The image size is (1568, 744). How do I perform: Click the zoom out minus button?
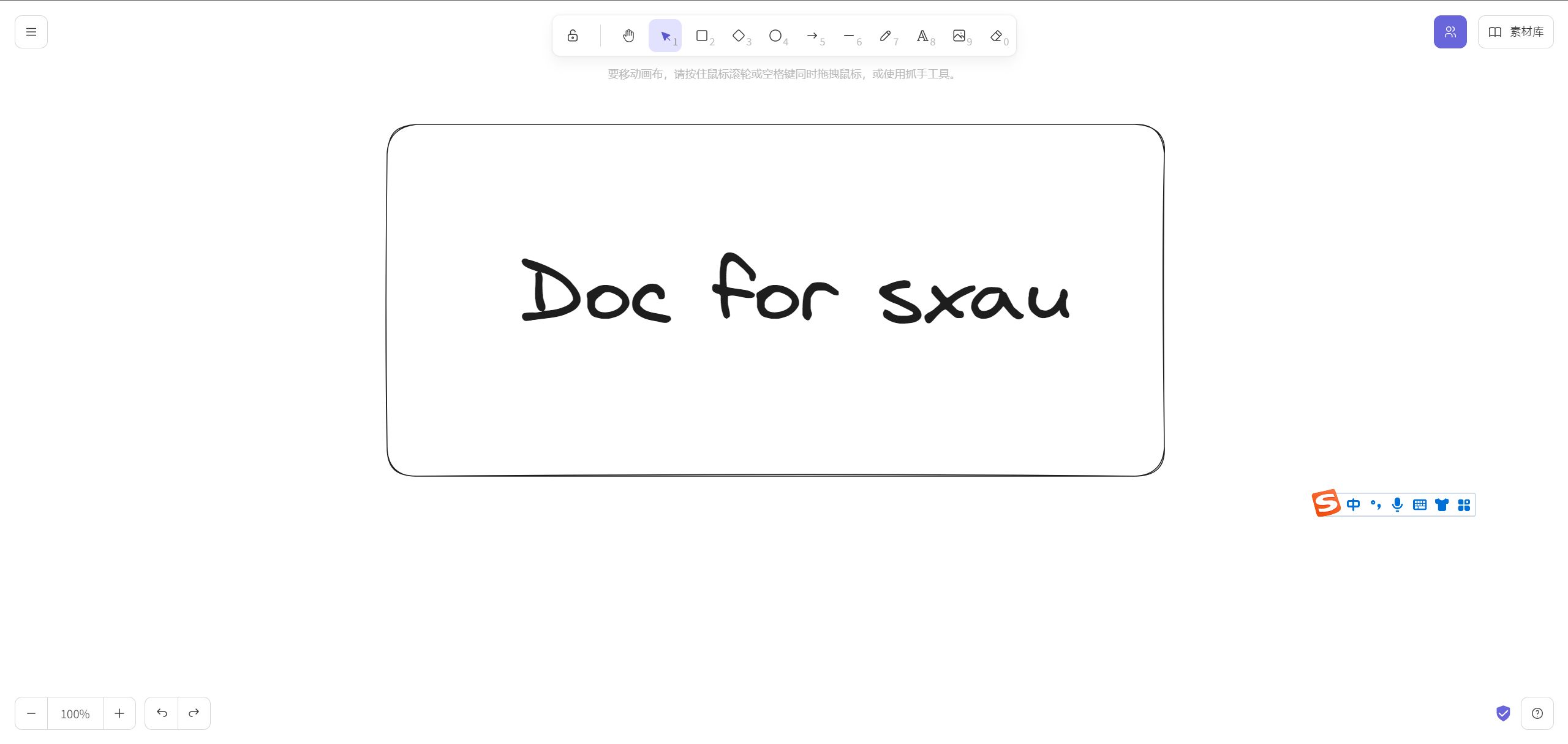point(31,713)
